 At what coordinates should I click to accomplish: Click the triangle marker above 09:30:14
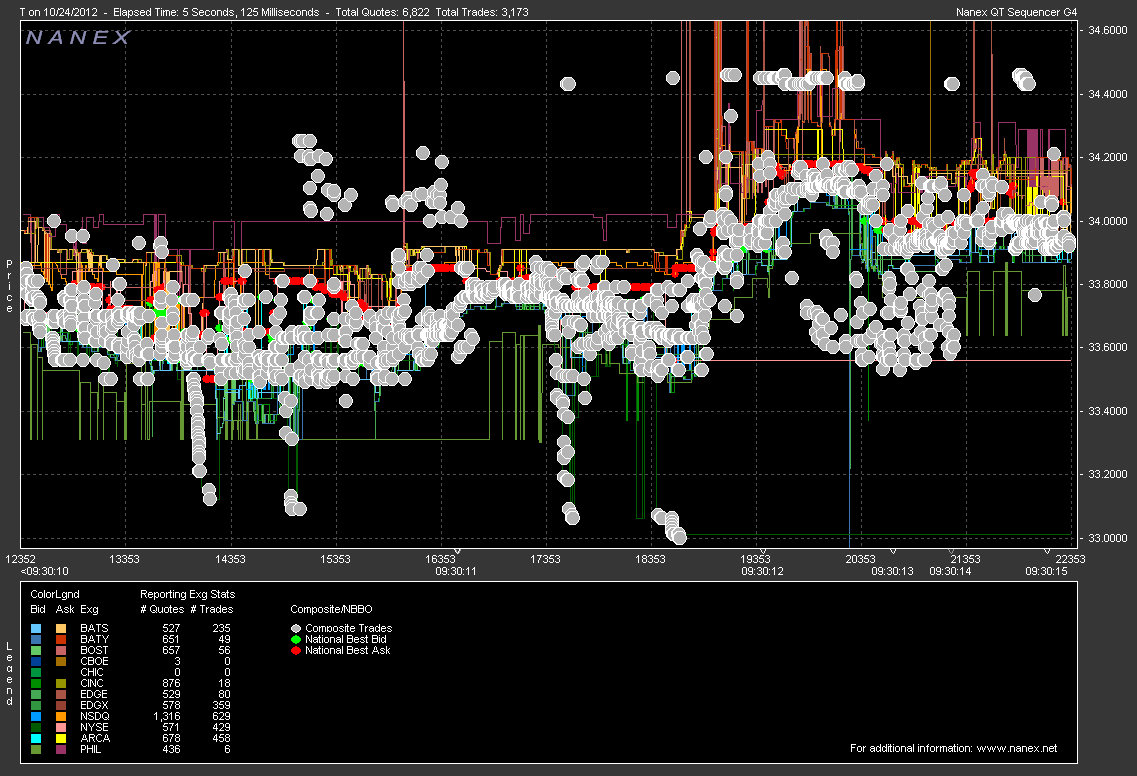pyautogui.click(x=951, y=552)
